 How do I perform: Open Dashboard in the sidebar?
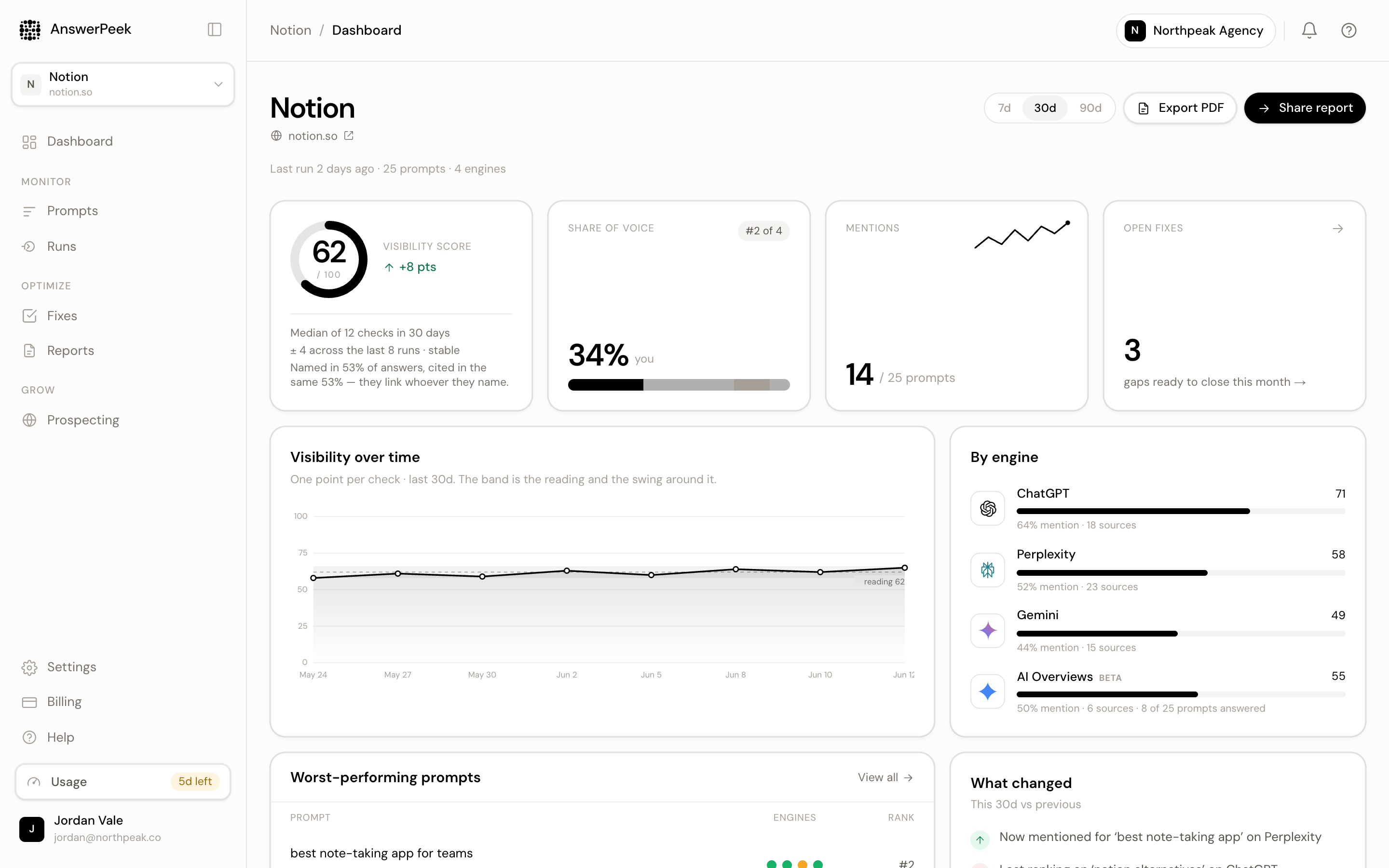[x=123, y=141]
